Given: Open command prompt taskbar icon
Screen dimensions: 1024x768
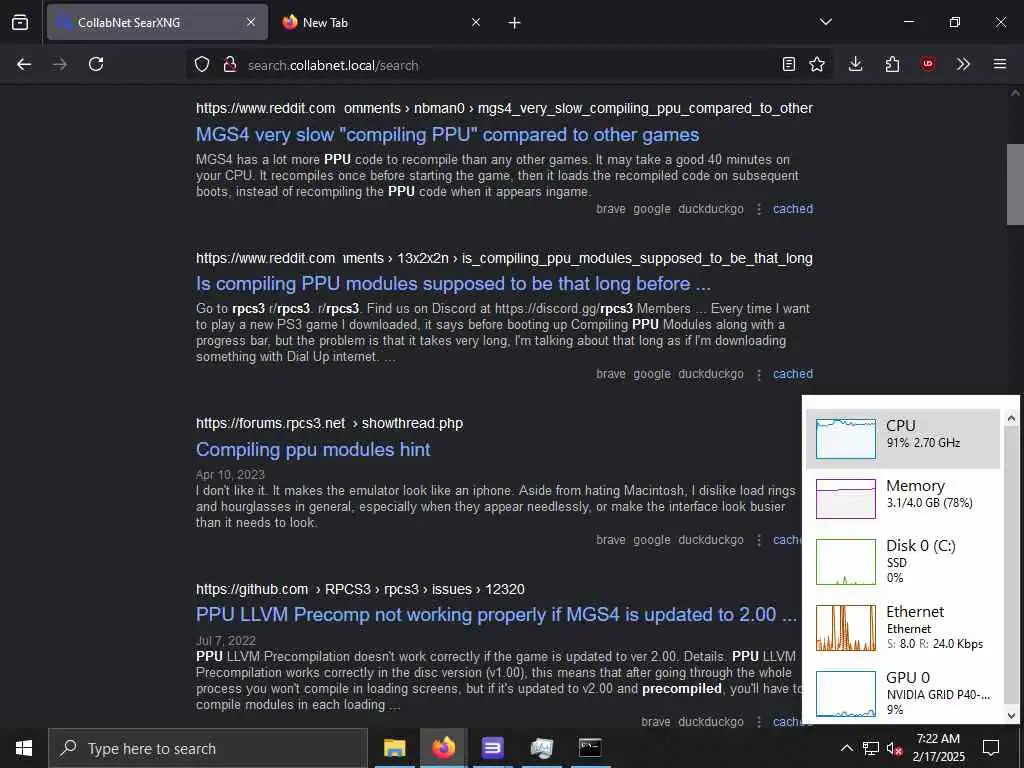Looking at the screenshot, I should (x=590, y=748).
